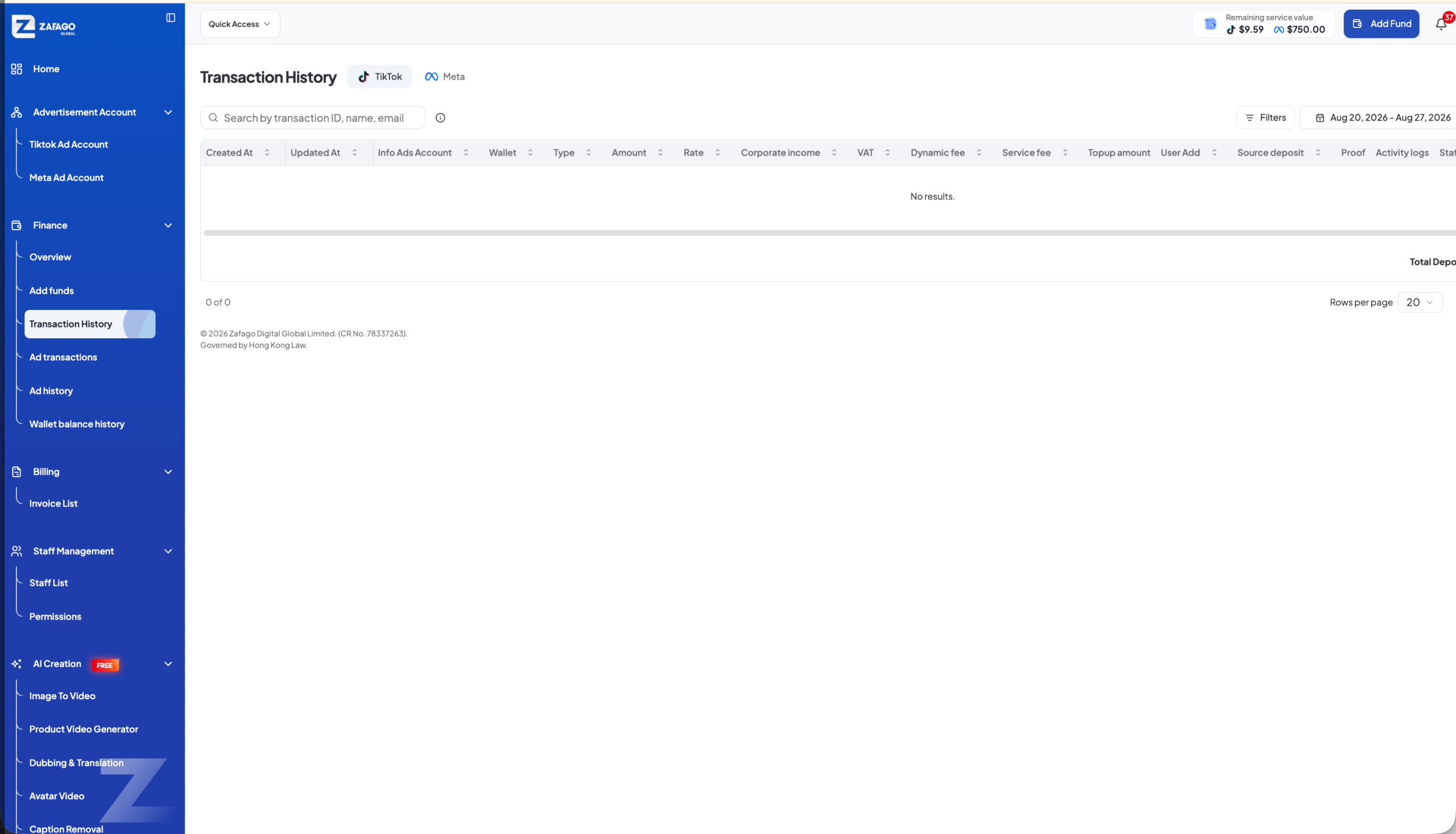Viewport: 1456px width, 834px height.
Task: Click the Activity logs column header
Action: tap(1401, 153)
